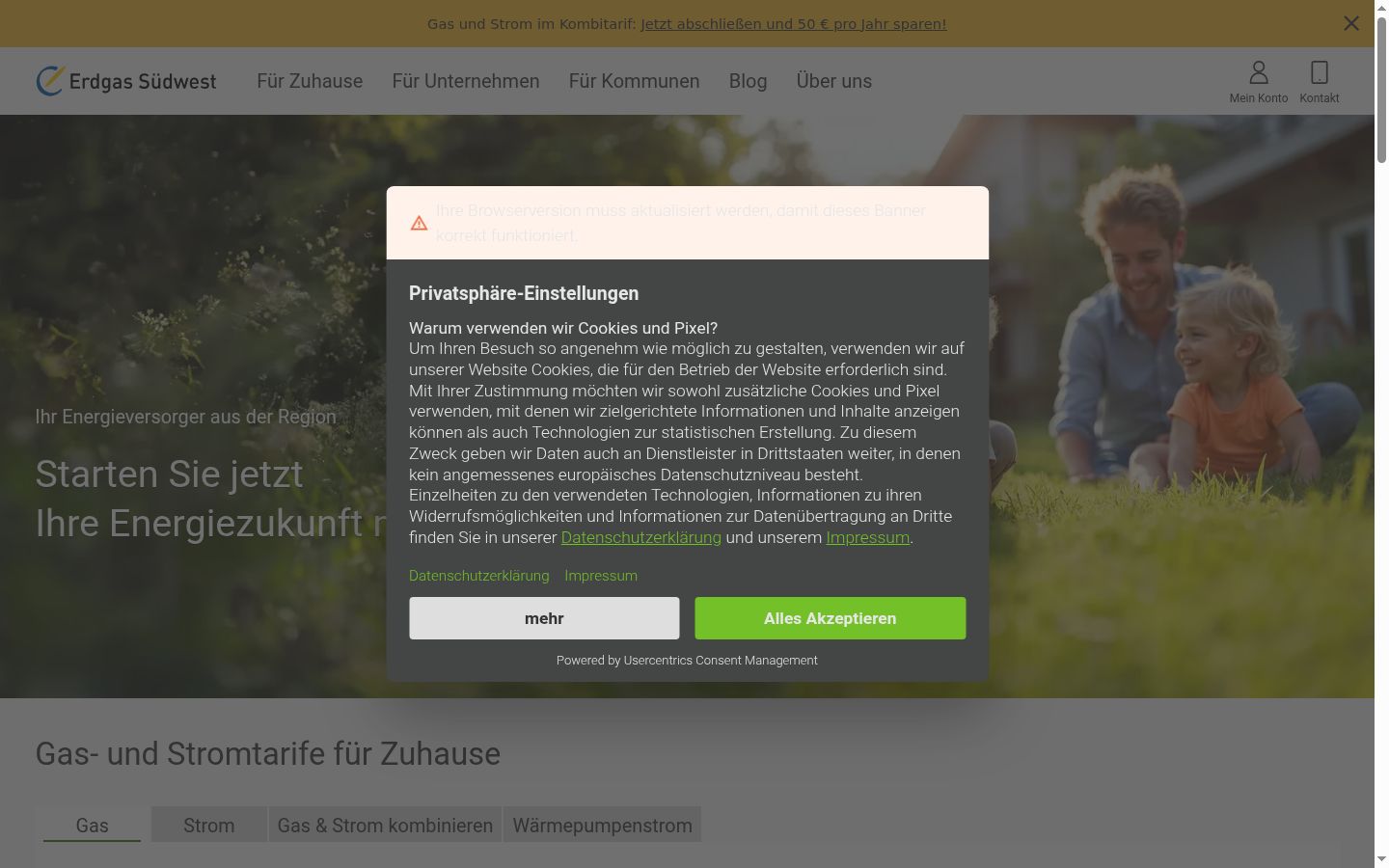Open Impressum link above the buttons
Viewport: 1389px width, 868px height.
[x=601, y=576]
